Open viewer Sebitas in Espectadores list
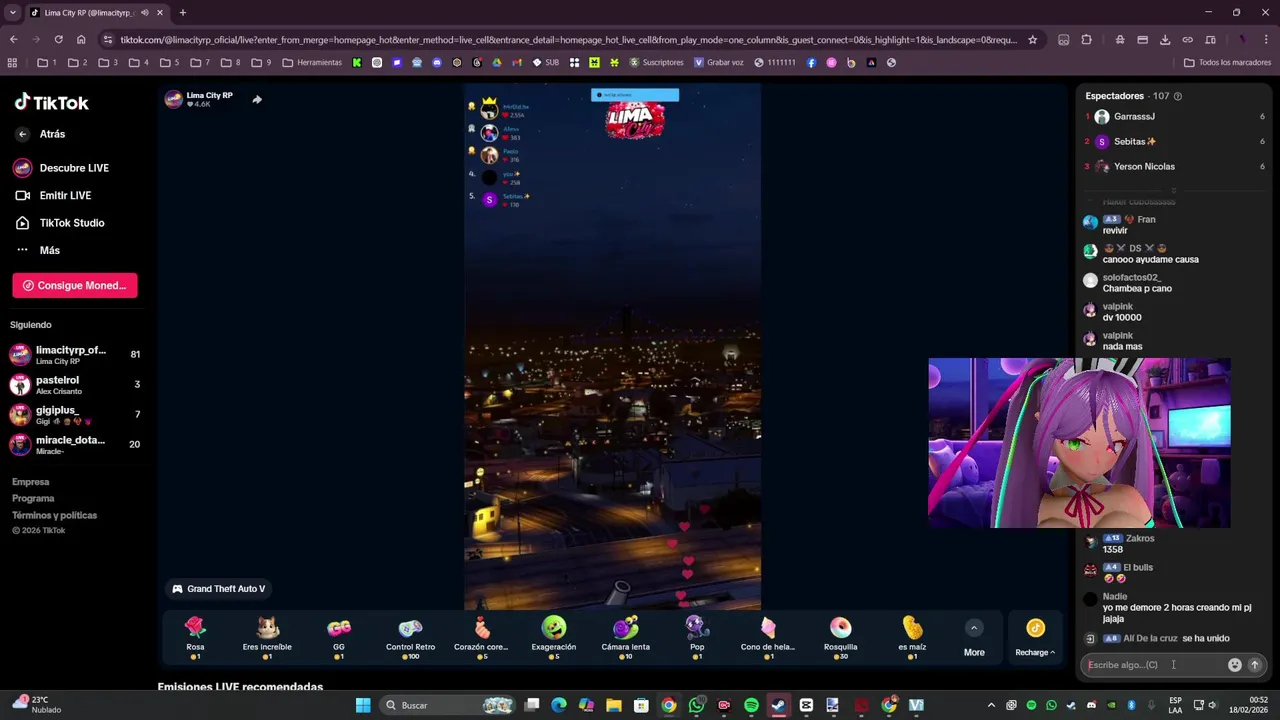The height and width of the screenshot is (720, 1280). tap(1174, 142)
